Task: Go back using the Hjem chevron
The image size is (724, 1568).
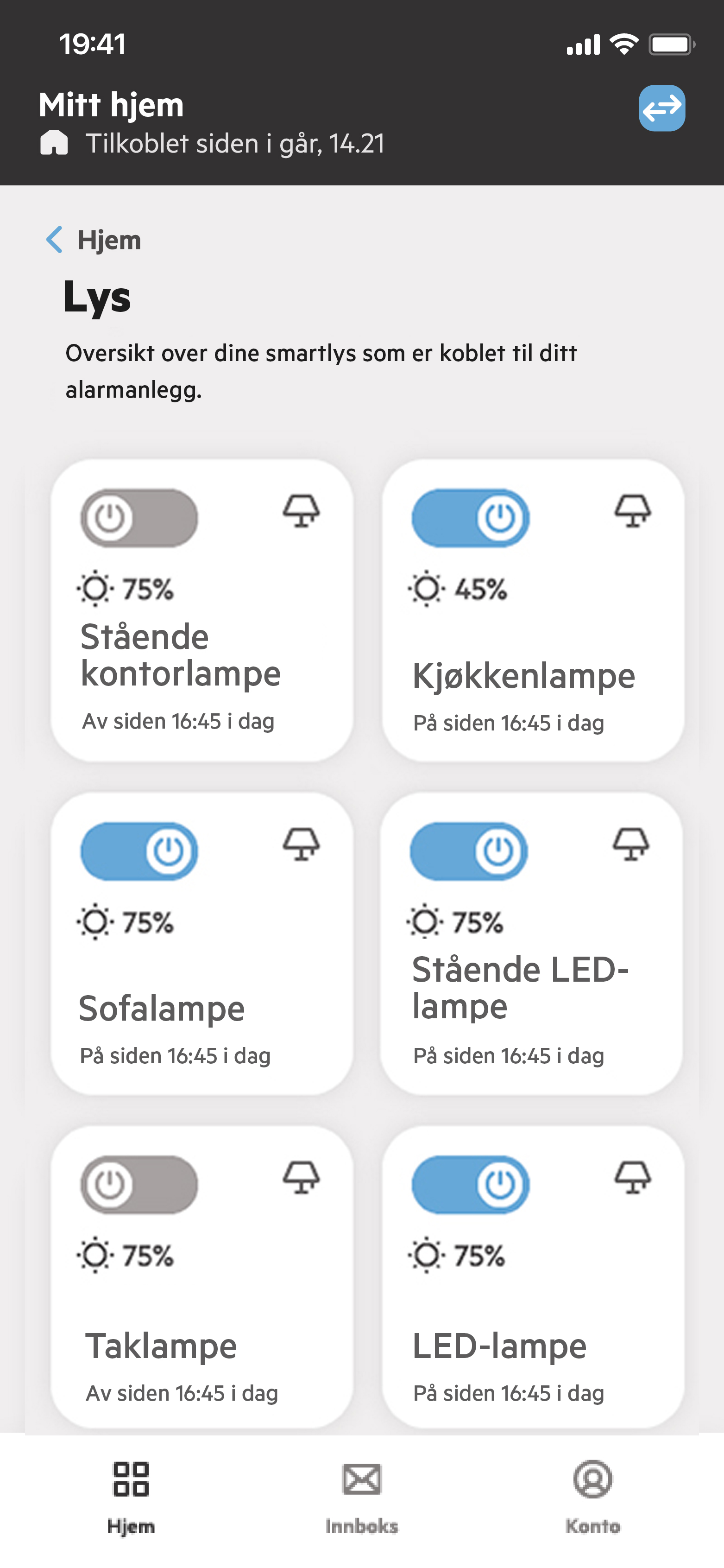Action: pos(55,240)
